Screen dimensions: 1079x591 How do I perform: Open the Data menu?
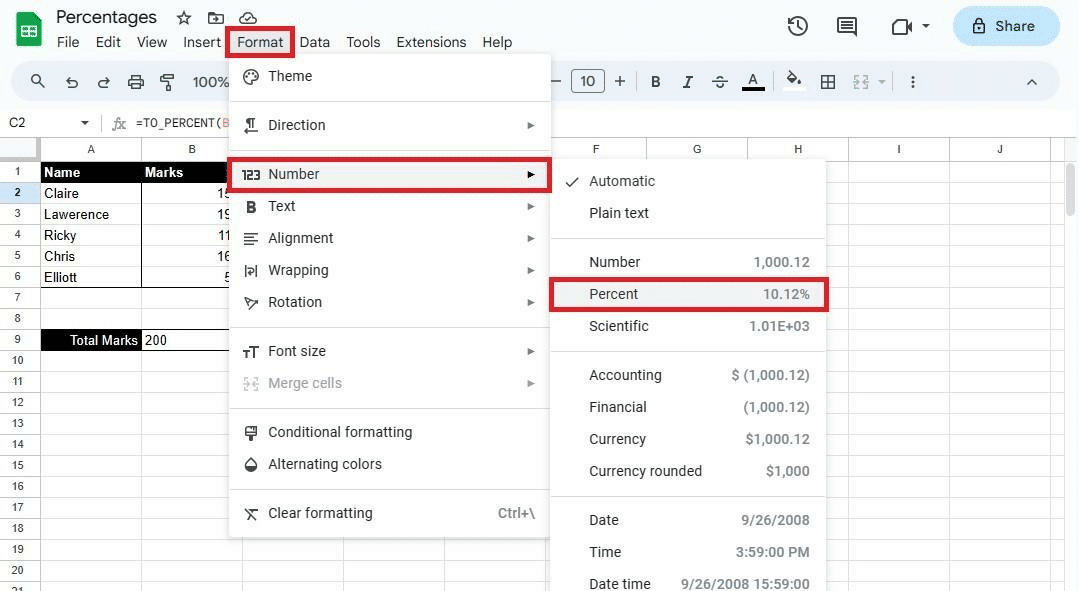[314, 42]
